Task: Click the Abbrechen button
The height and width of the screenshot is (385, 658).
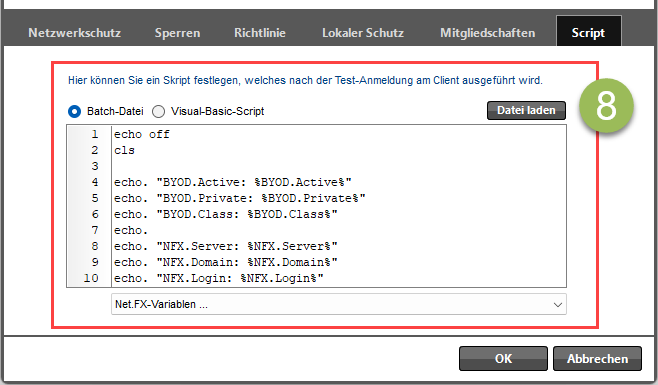Action: [x=597, y=359]
